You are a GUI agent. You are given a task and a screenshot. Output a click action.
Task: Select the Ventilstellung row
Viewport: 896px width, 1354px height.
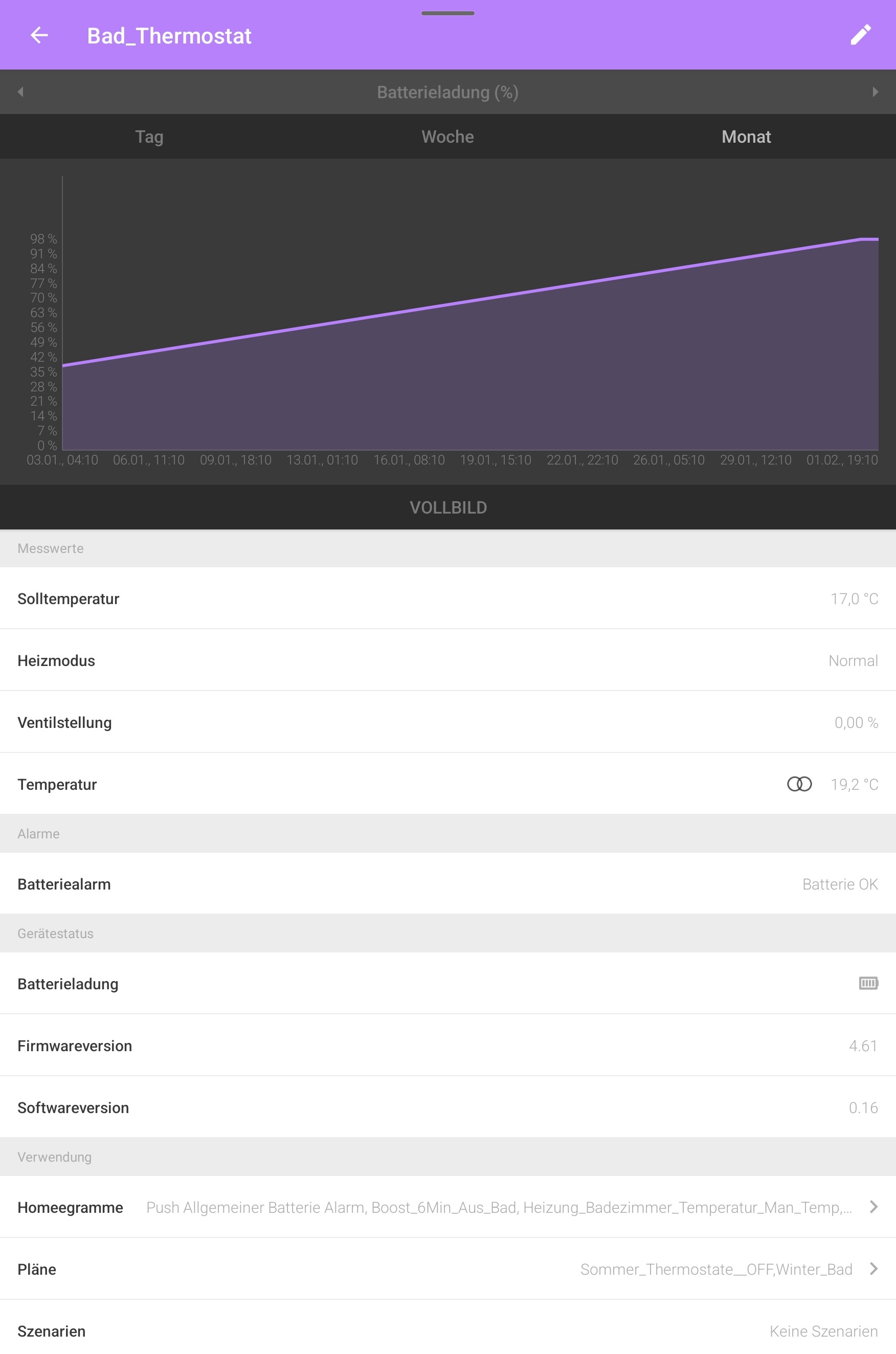click(x=448, y=722)
